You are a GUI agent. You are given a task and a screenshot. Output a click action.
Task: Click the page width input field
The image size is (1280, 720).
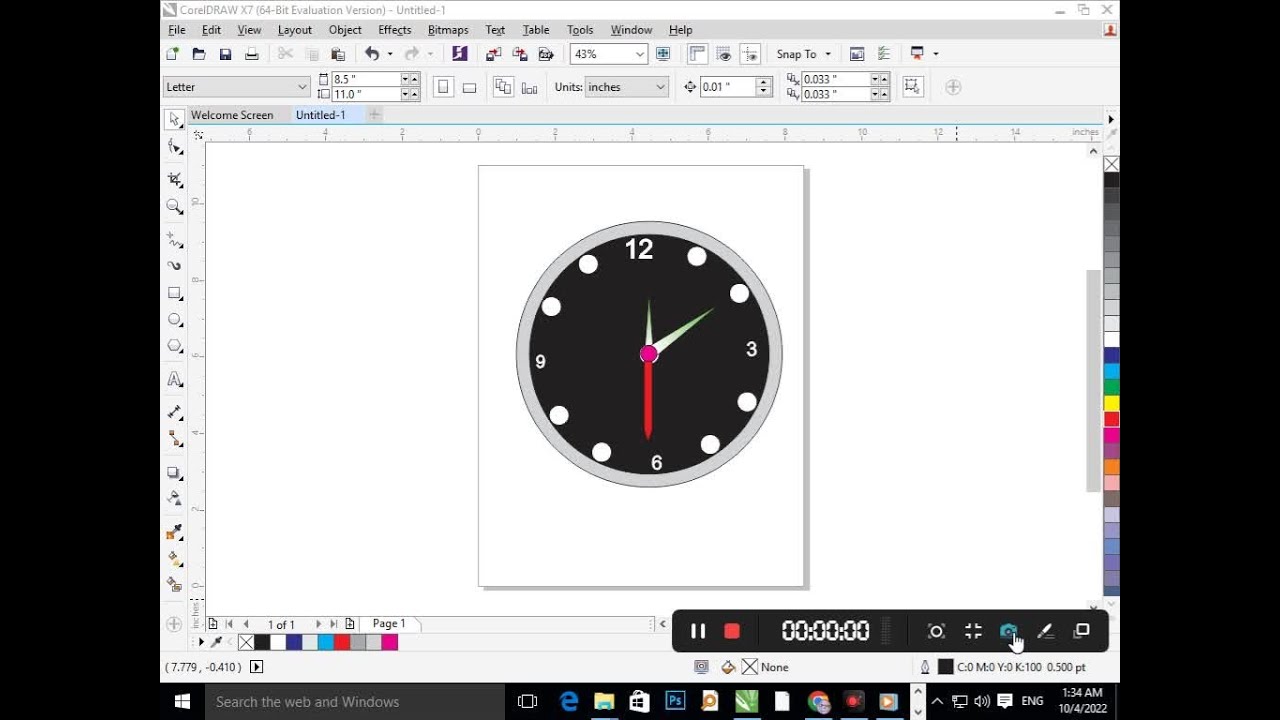tap(366, 79)
